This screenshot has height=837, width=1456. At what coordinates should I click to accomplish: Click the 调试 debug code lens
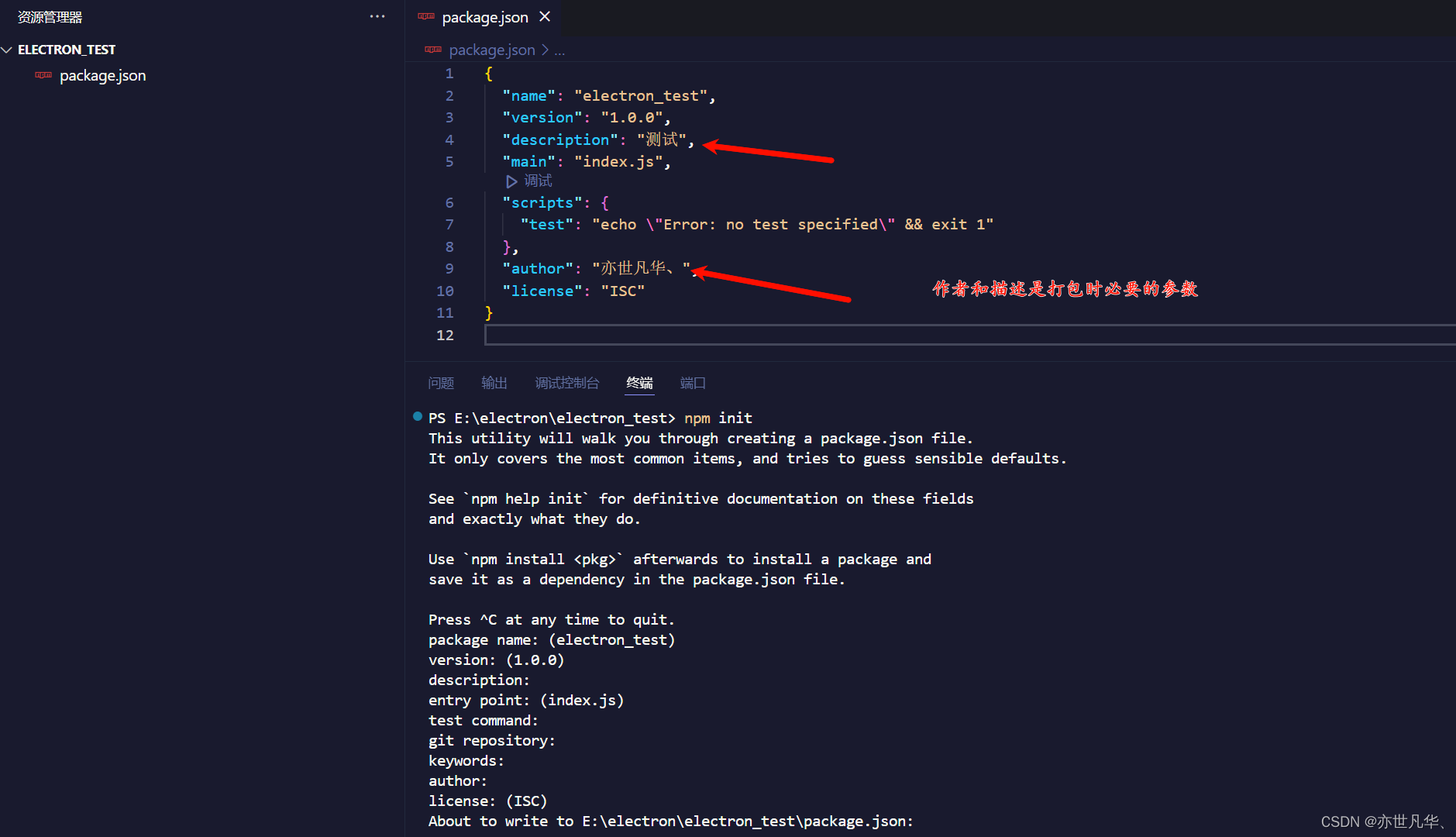point(538,181)
